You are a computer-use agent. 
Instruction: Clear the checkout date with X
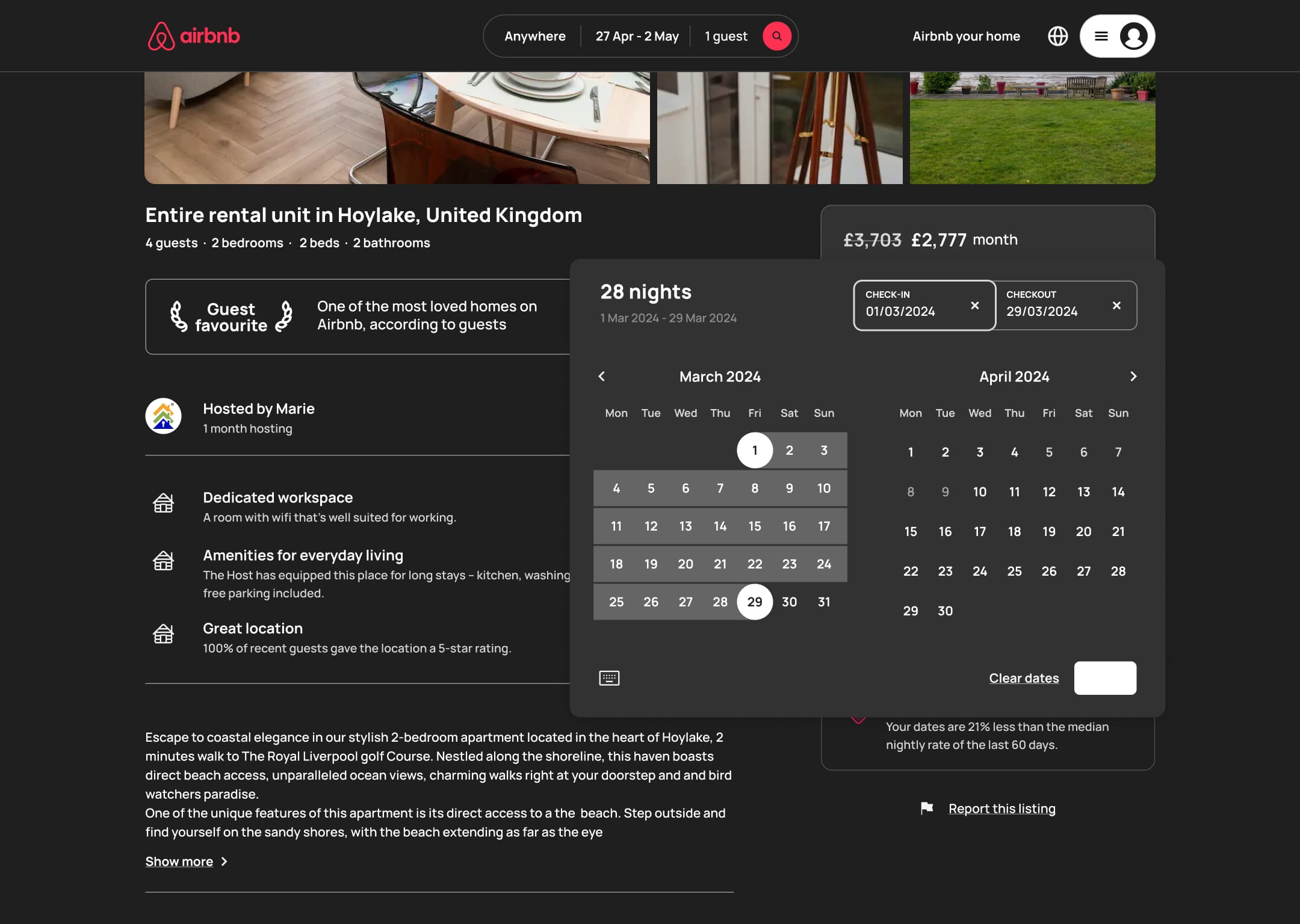pyautogui.click(x=1116, y=306)
